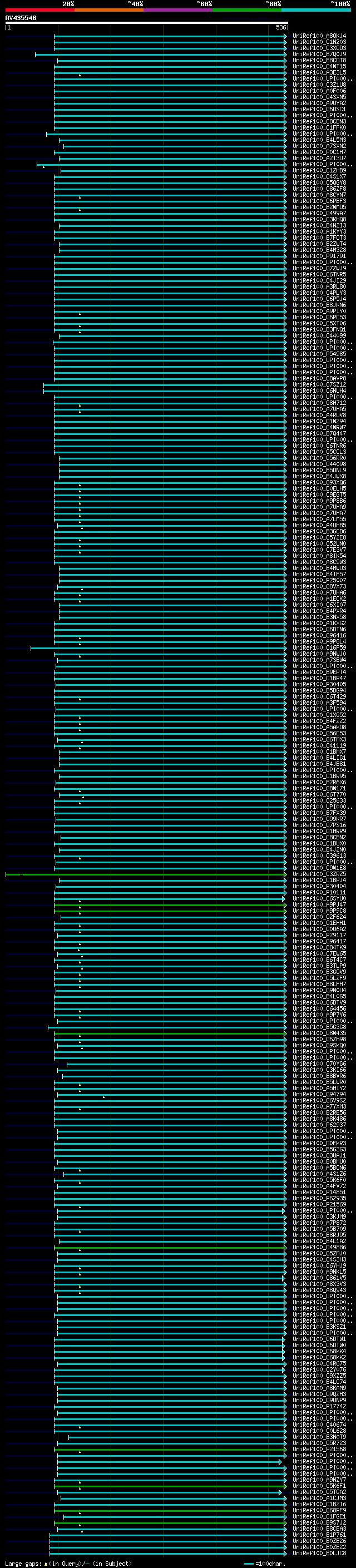Open UniRef100_A1KYY3 label
Viewport: 356px width, 1568px height.
click(319, 231)
